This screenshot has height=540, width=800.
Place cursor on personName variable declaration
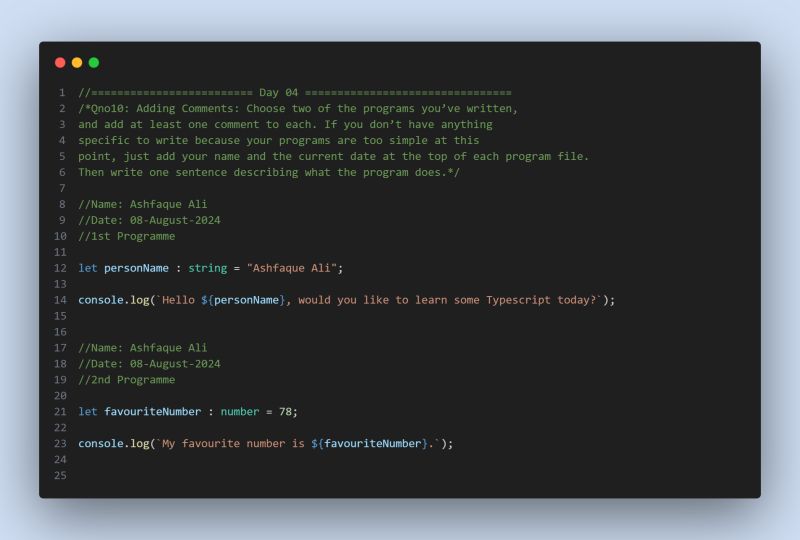click(x=136, y=268)
